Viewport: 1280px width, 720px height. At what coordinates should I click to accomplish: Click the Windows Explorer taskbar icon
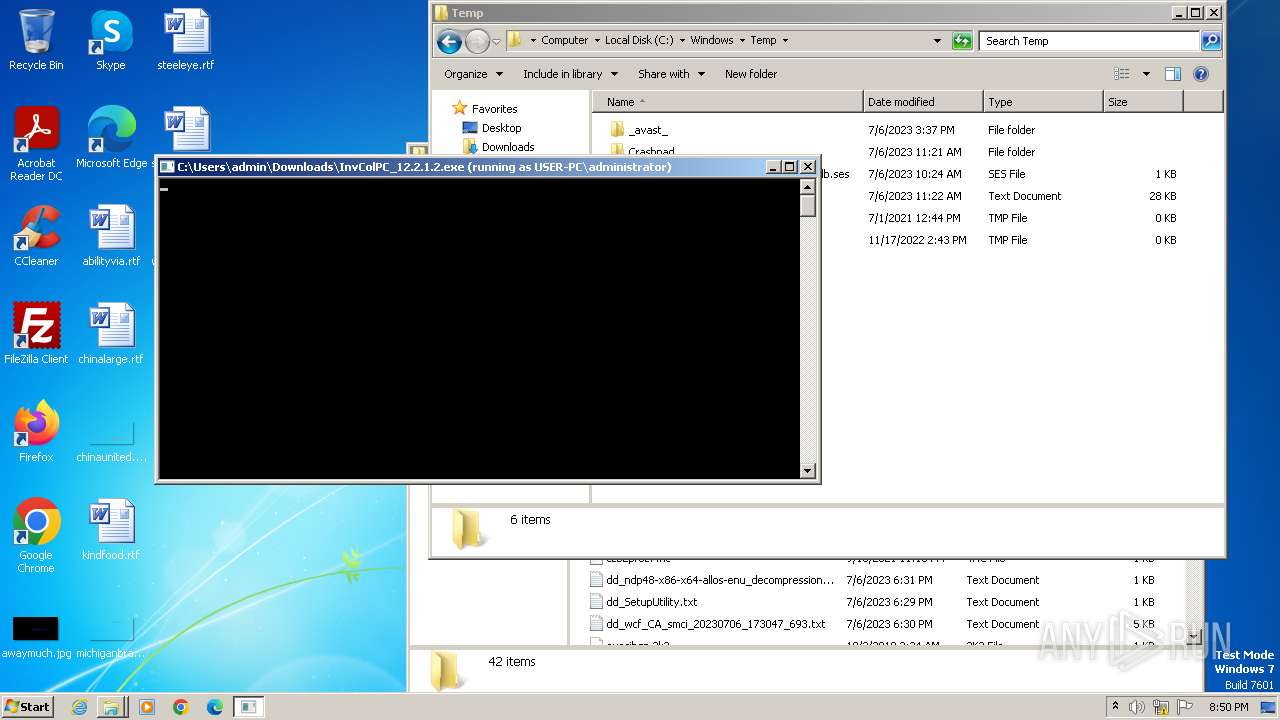[x=111, y=707]
